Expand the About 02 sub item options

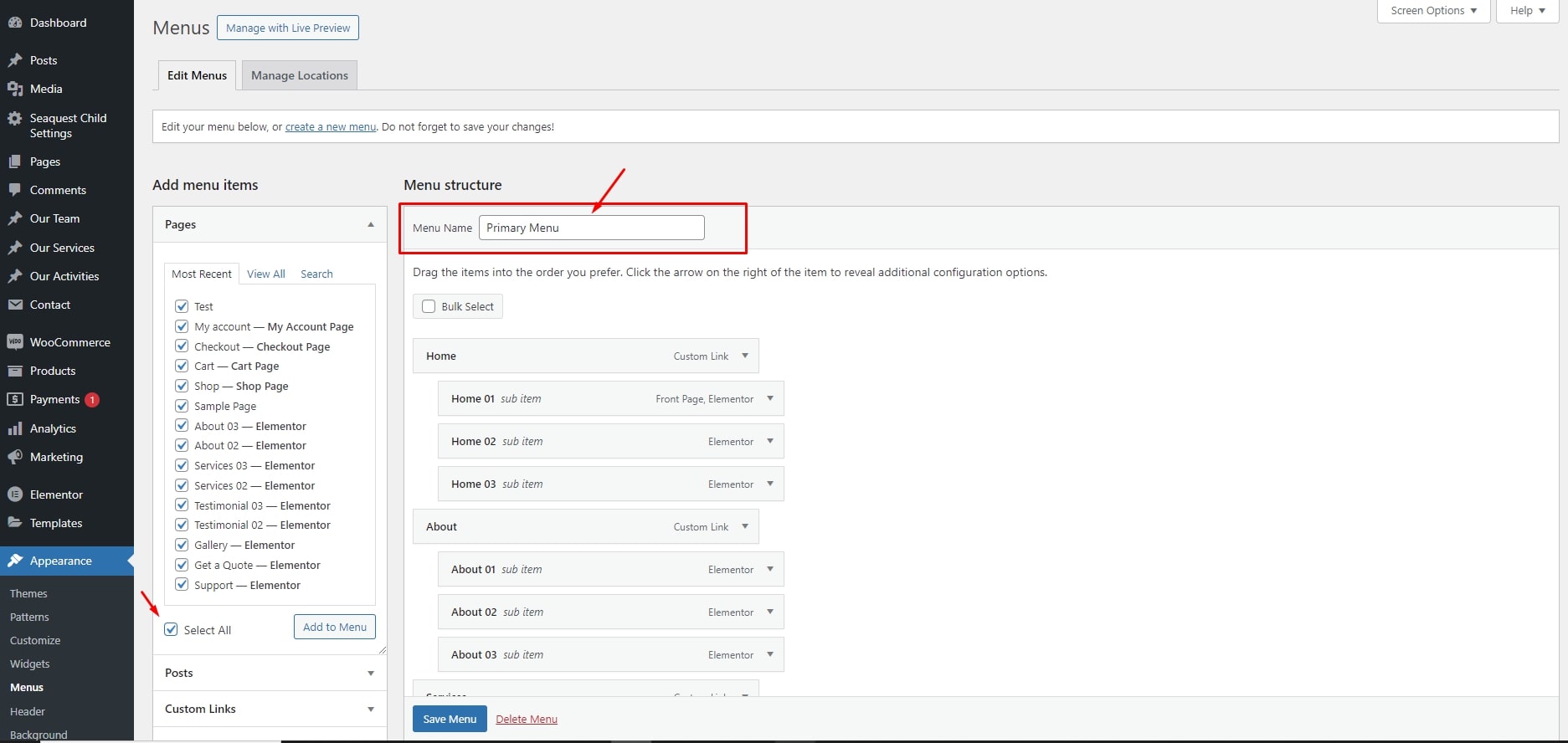[770, 612]
